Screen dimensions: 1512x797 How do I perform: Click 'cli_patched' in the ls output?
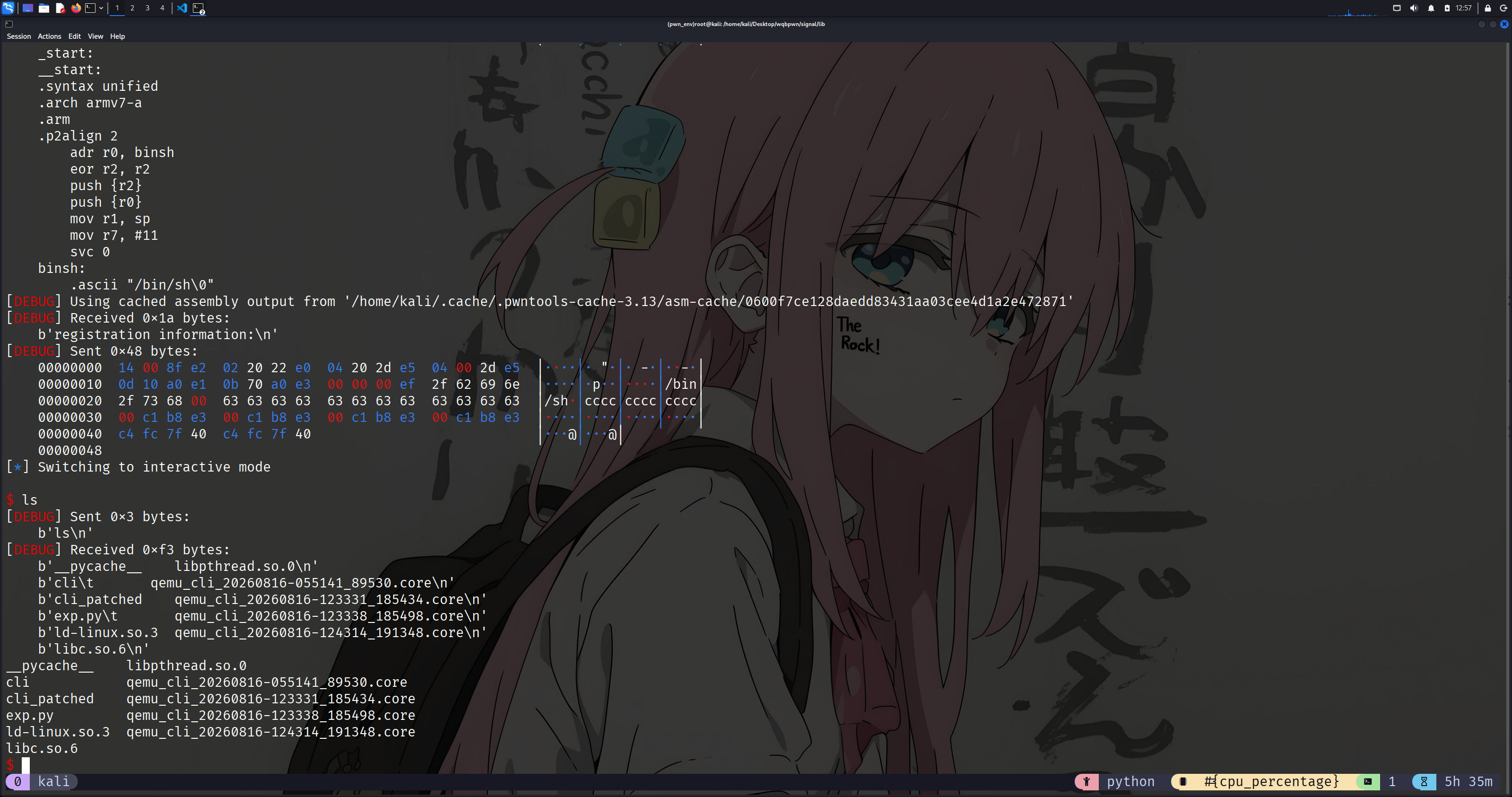(x=50, y=699)
